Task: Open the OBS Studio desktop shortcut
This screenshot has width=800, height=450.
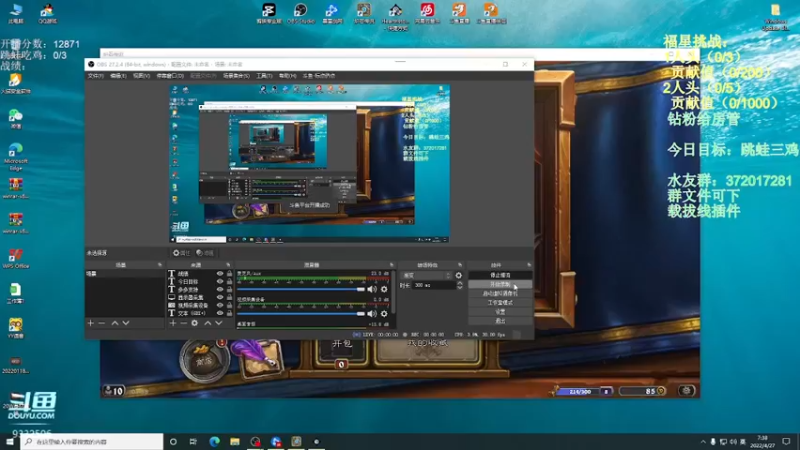Action: tap(301, 14)
